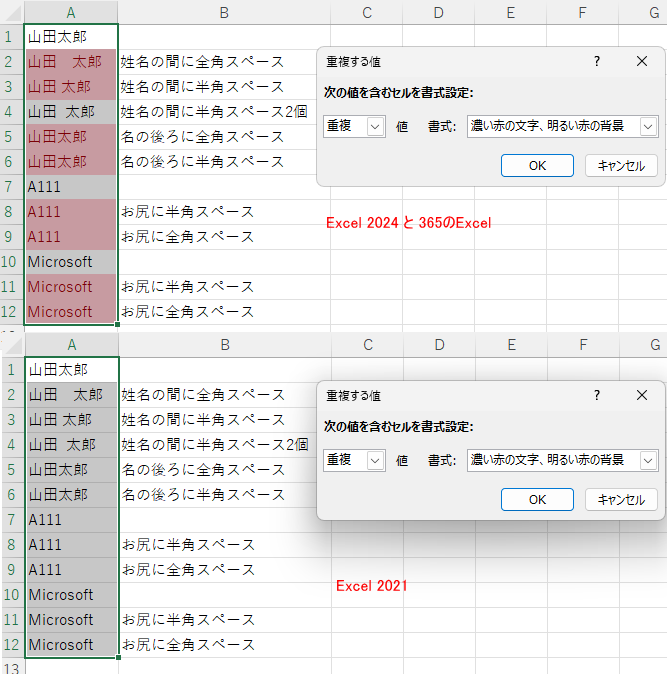
Task: Select column A header in lower sheet
Action: [x=71, y=345]
